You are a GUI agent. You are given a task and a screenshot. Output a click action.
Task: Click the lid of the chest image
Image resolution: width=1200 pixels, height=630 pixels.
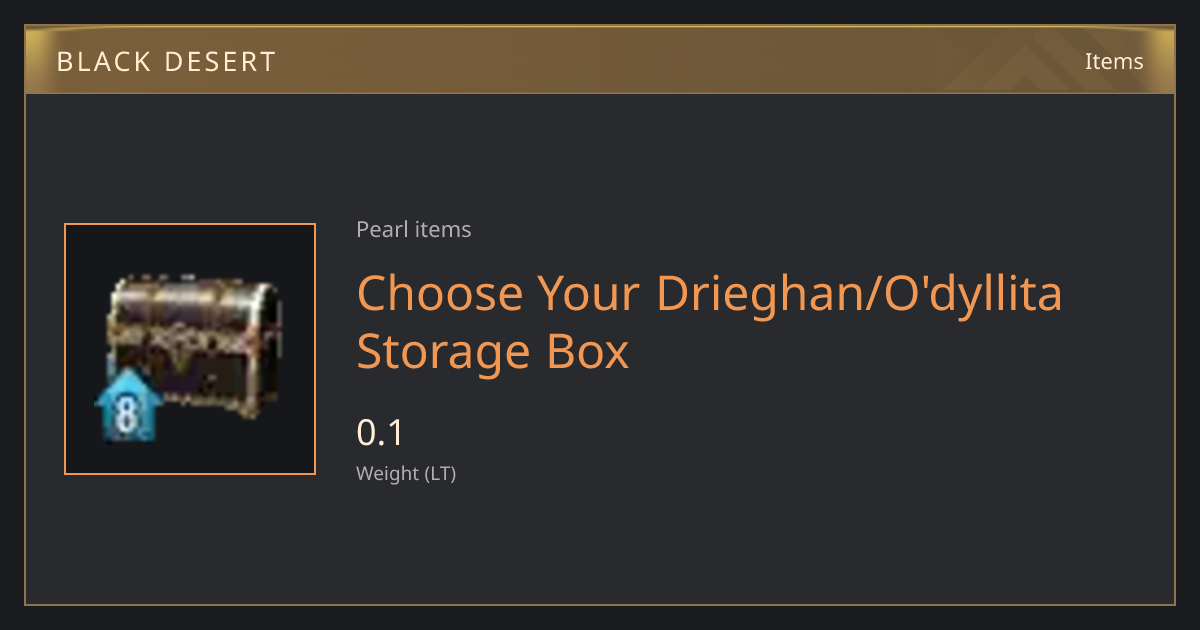coord(193,300)
